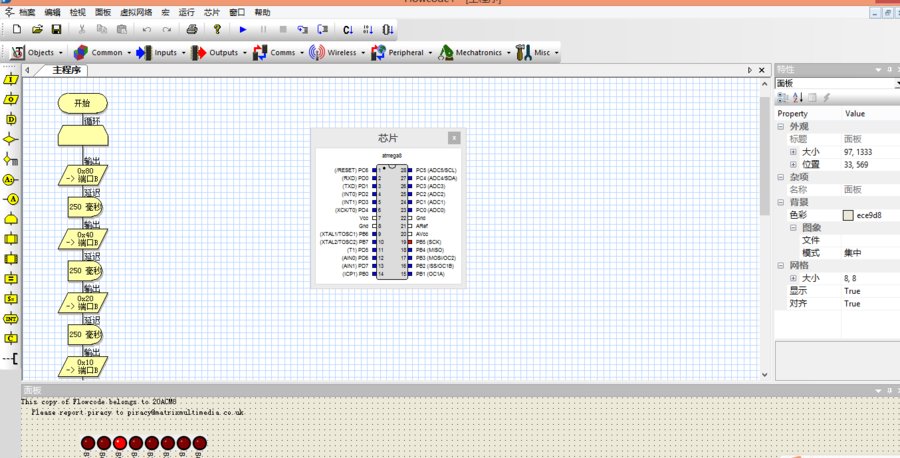Click the Copy toolbar icon
The width and height of the screenshot is (900, 458).
(x=102, y=29)
